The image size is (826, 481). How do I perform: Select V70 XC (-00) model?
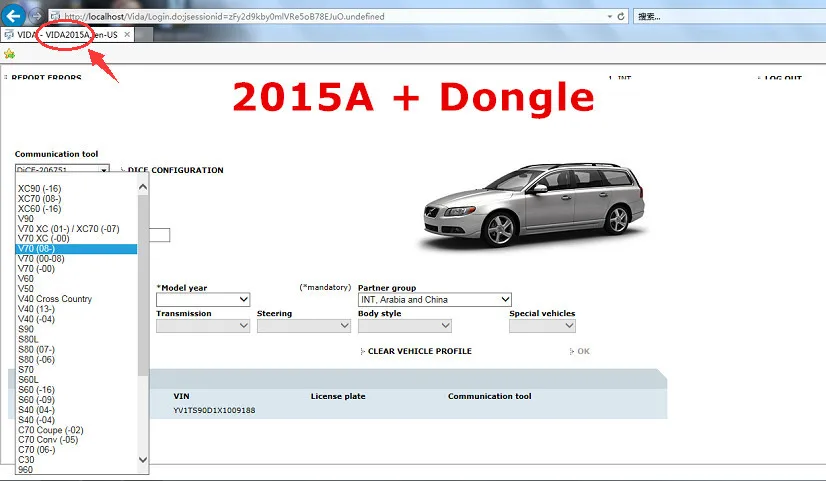[x=76, y=238]
